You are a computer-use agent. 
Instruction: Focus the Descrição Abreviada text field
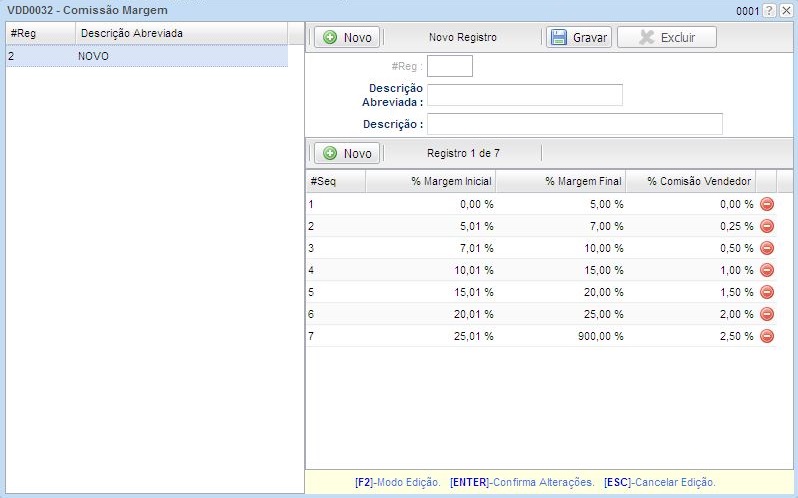pyautogui.click(x=524, y=95)
